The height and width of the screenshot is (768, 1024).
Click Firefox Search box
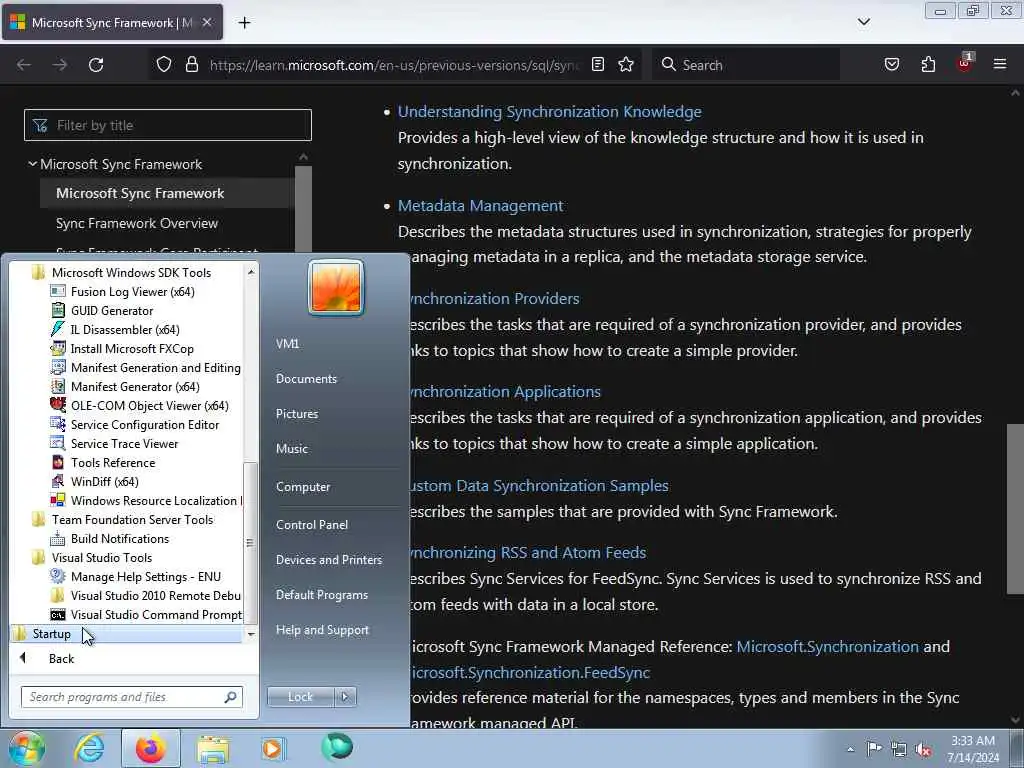[746, 65]
